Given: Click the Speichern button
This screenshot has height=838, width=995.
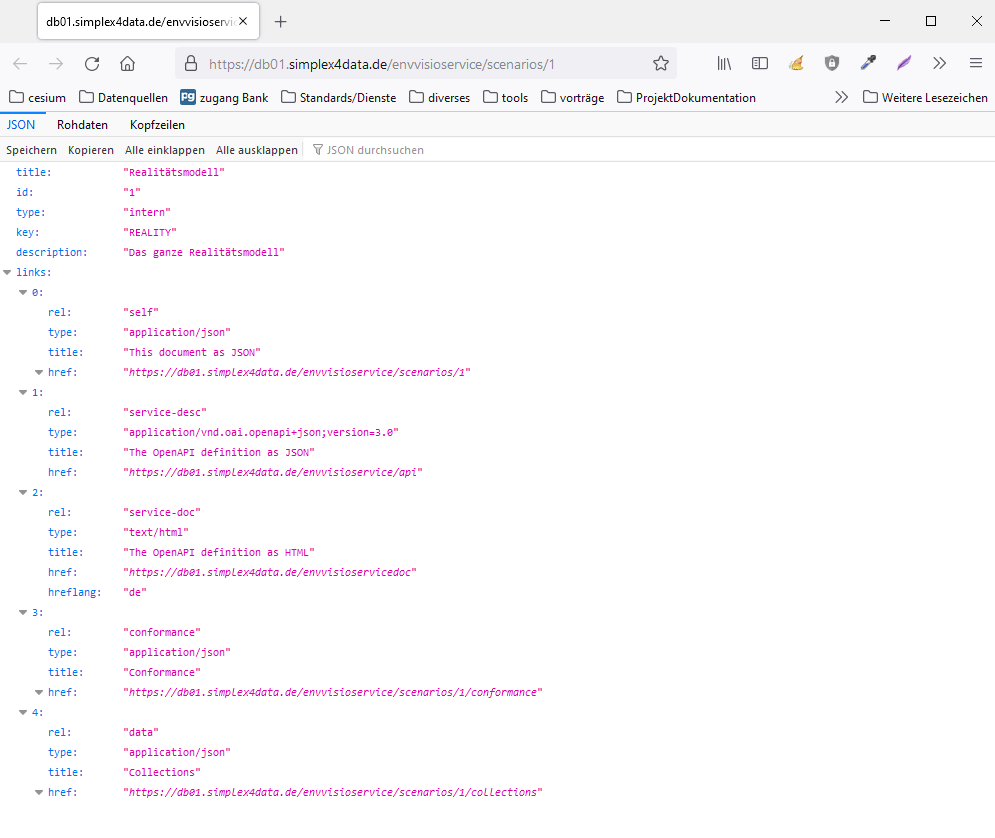Looking at the screenshot, I should tap(32, 150).
